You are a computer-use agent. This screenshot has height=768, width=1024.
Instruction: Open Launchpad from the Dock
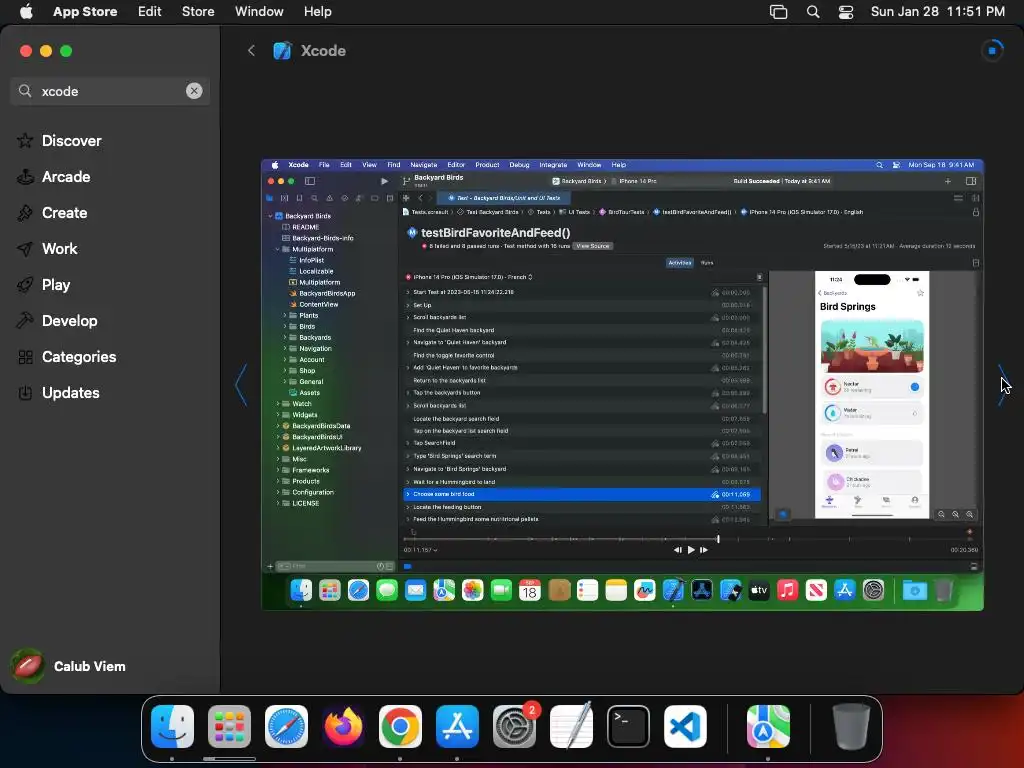(229, 726)
